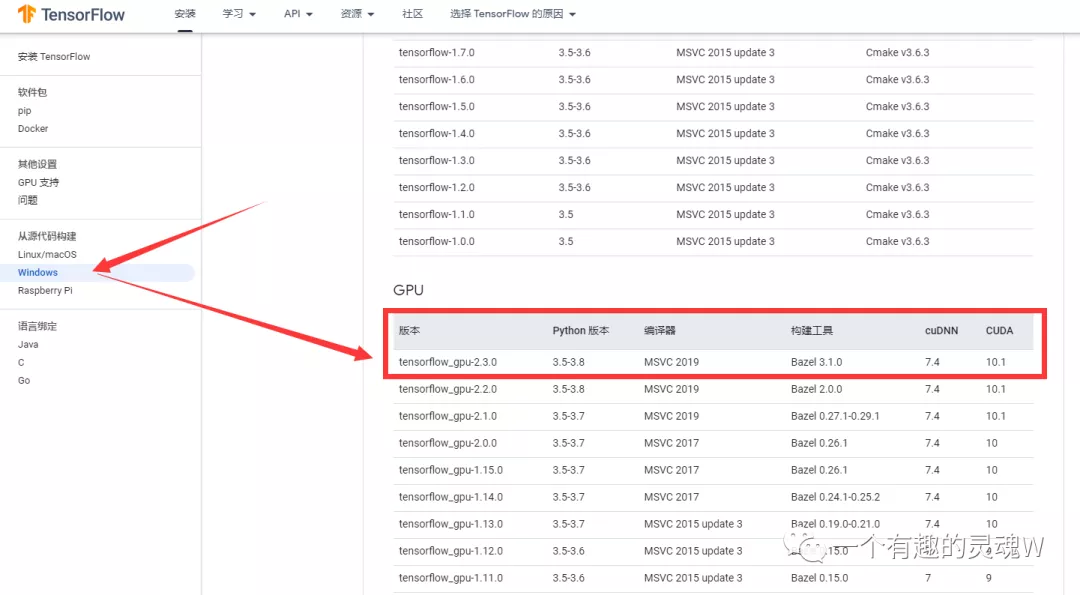Click the Bazel 0.27.1-0.29.1 cell

click(x=835, y=416)
